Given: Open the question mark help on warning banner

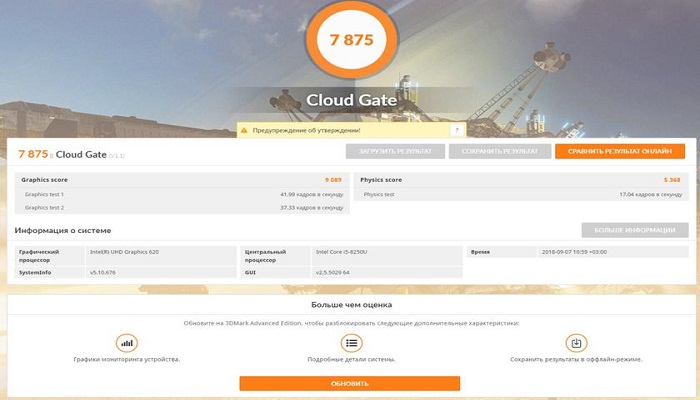Looking at the screenshot, I should 456,130.
